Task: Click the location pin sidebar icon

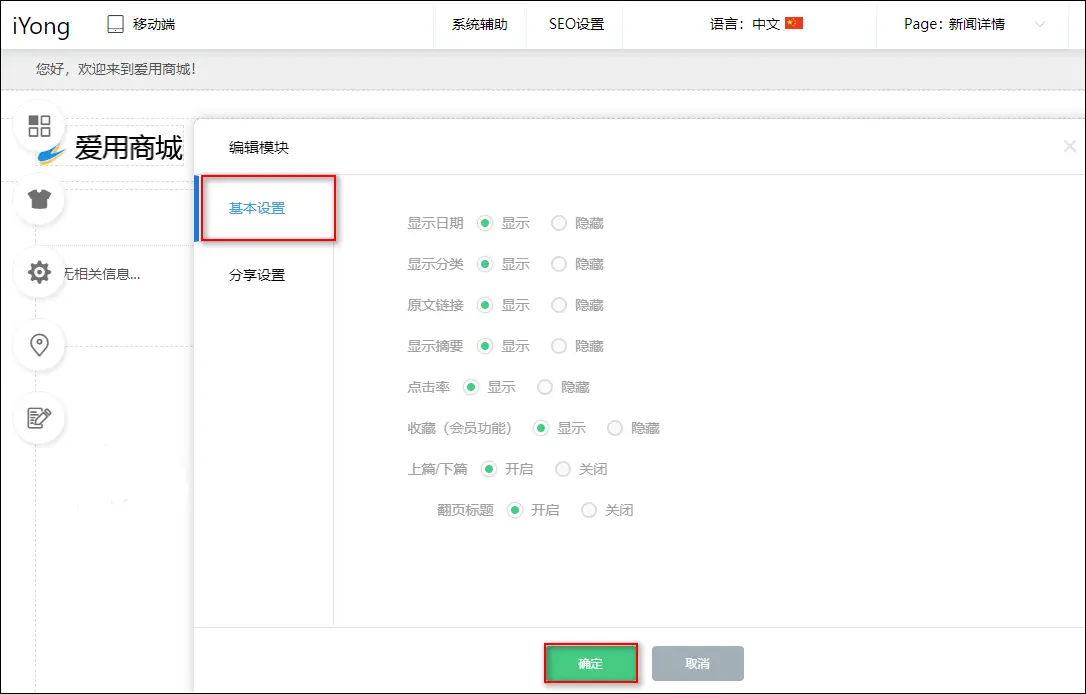Action: pyautogui.click(x=39, y=345)
